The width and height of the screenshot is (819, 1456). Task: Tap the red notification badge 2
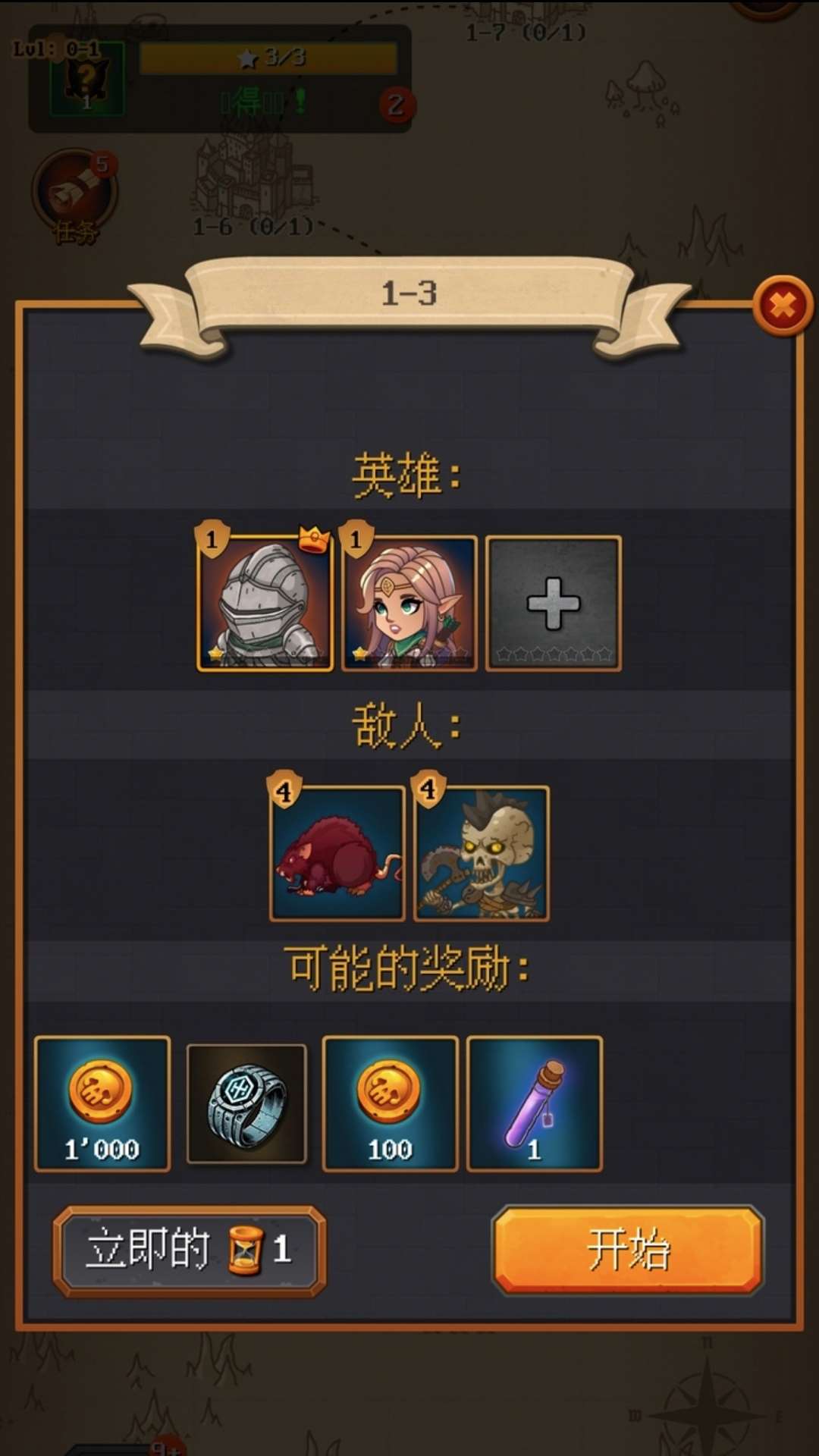click(396, 105)
